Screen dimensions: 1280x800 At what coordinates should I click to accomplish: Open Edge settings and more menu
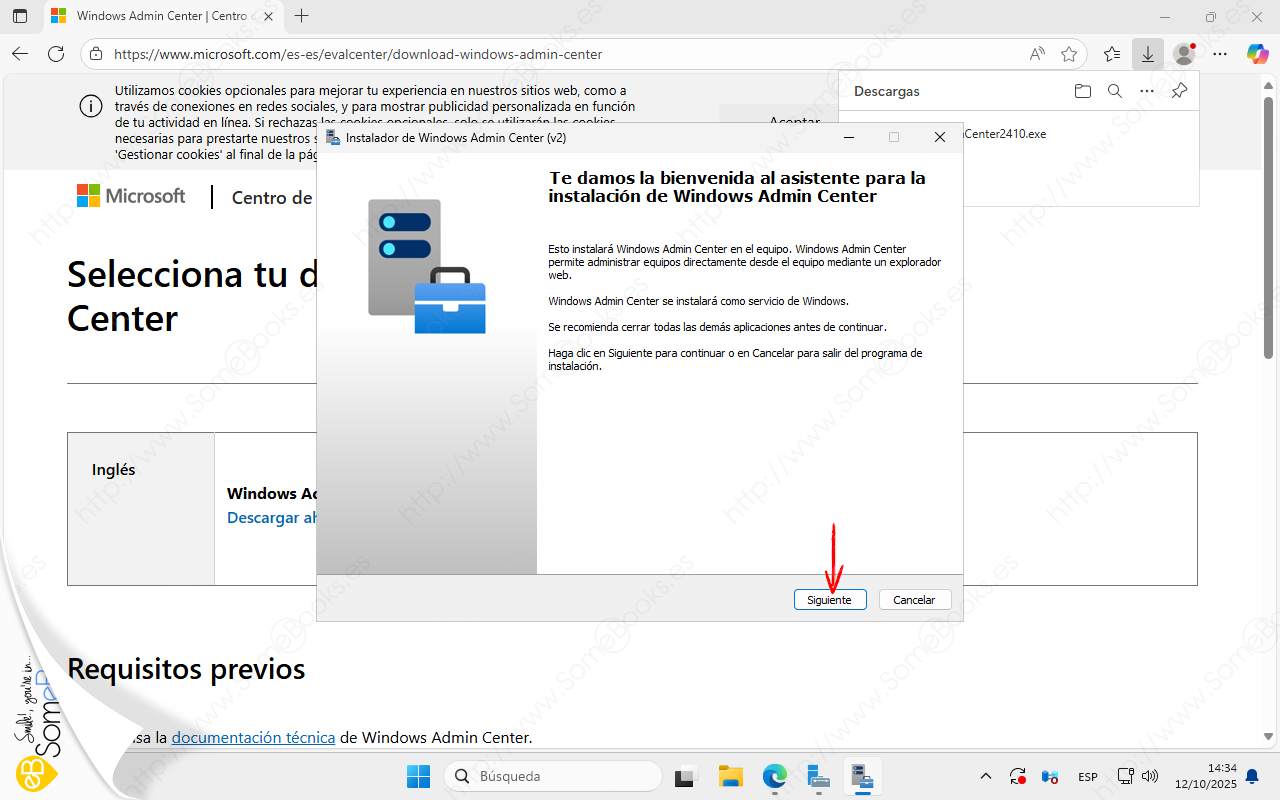[x=1220, y=54]
